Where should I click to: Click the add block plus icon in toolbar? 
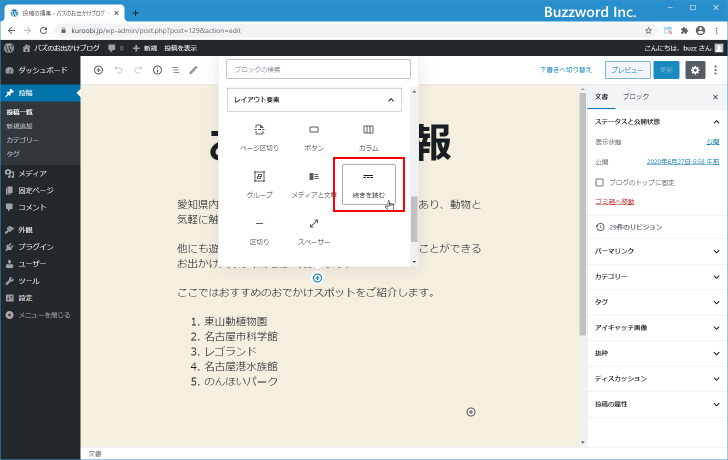[x=98, y=70]
